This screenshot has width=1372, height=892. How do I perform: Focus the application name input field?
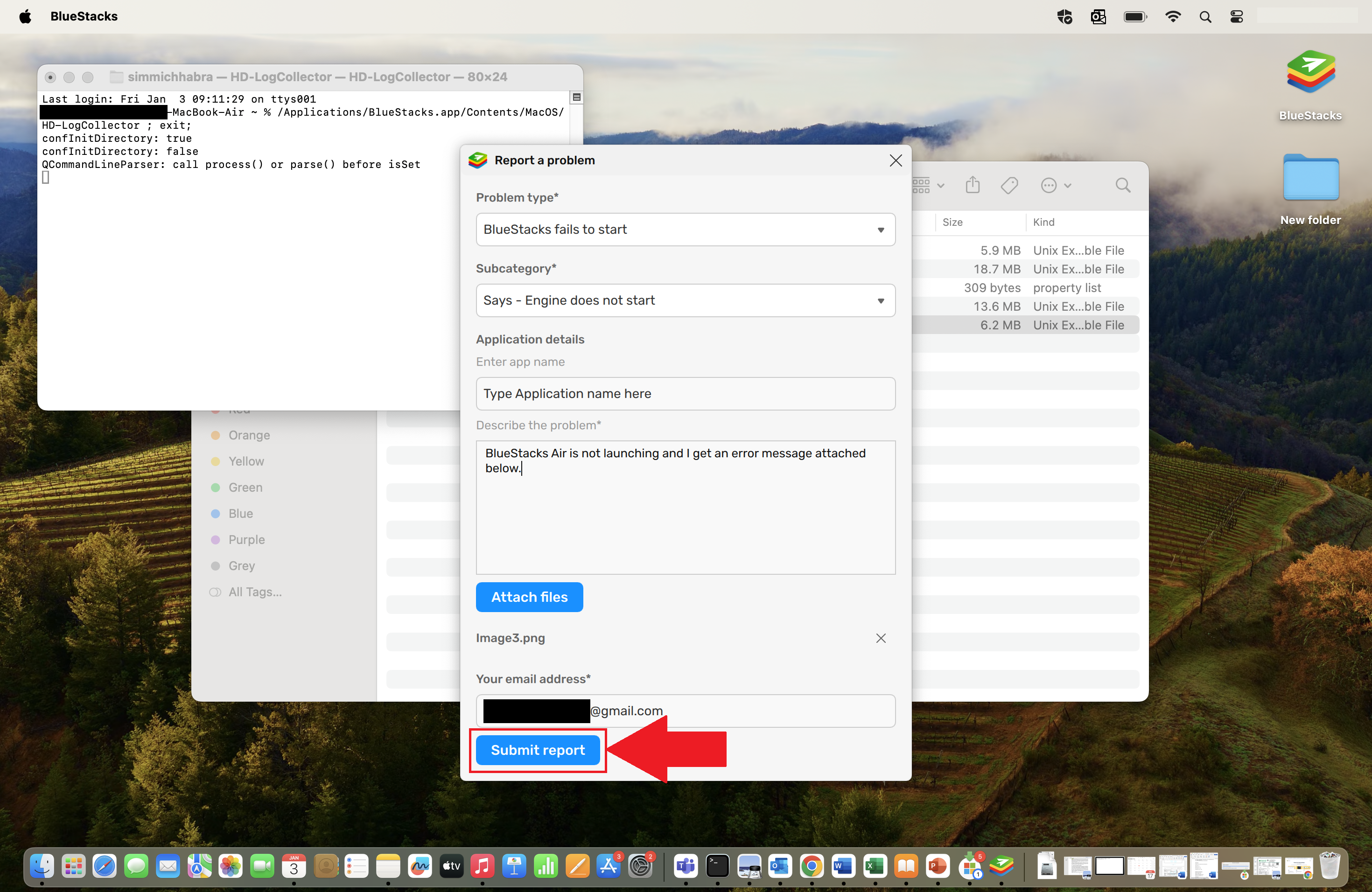[686, 394]
